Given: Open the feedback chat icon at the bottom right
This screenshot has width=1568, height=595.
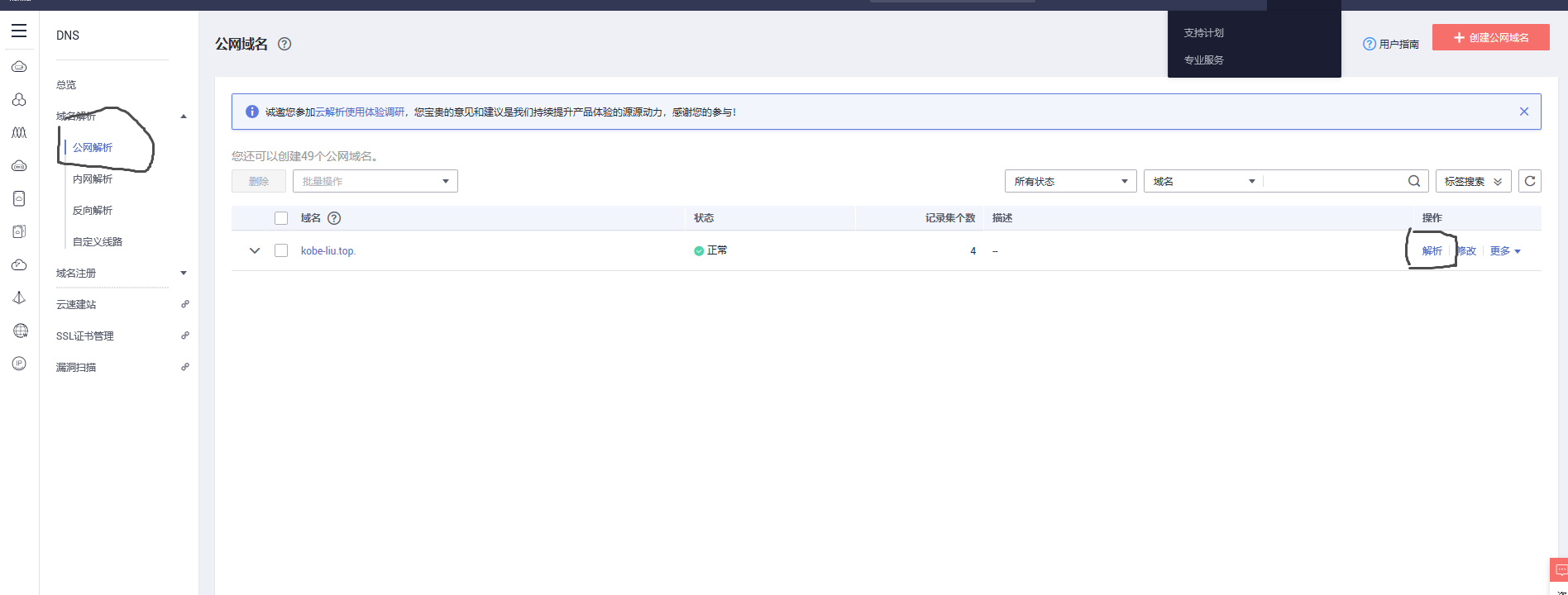Looking at the screenshot, I should tap(1560, 570).
